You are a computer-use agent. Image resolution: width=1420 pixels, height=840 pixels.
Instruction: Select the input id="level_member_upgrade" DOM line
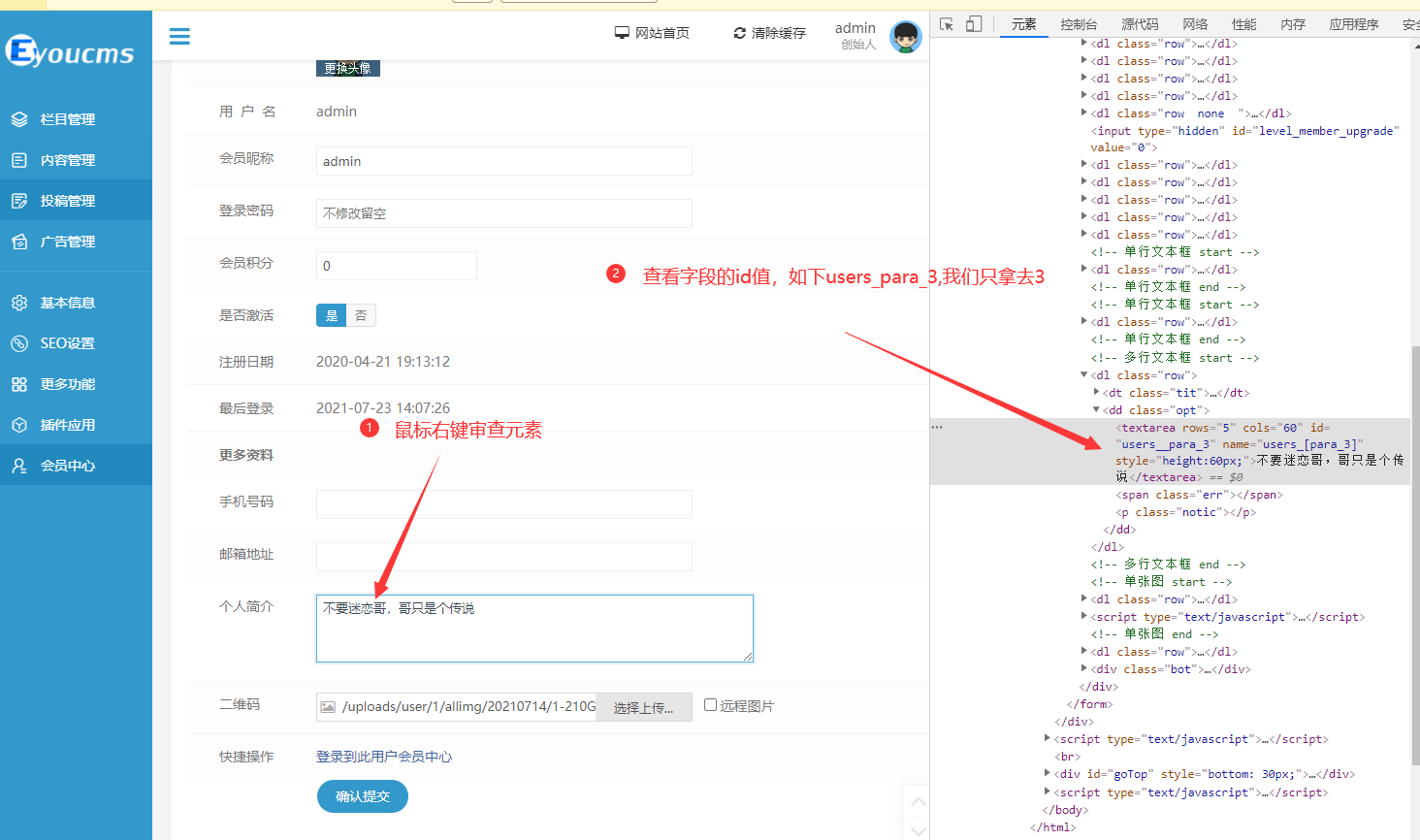[x=1245, y=139]
